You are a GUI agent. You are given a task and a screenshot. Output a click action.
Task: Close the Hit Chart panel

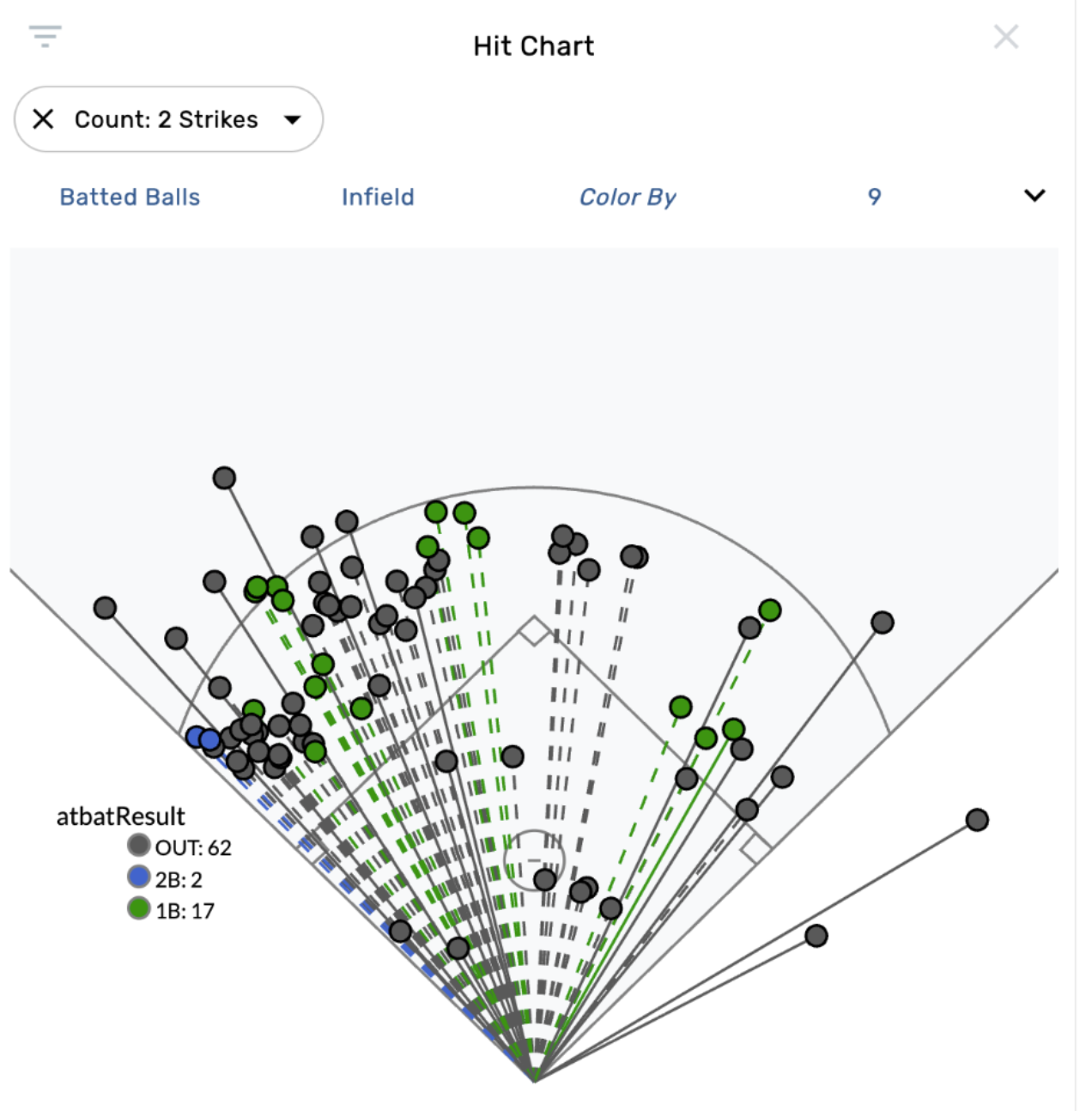pyautogui.click(x=1005, y=37)
